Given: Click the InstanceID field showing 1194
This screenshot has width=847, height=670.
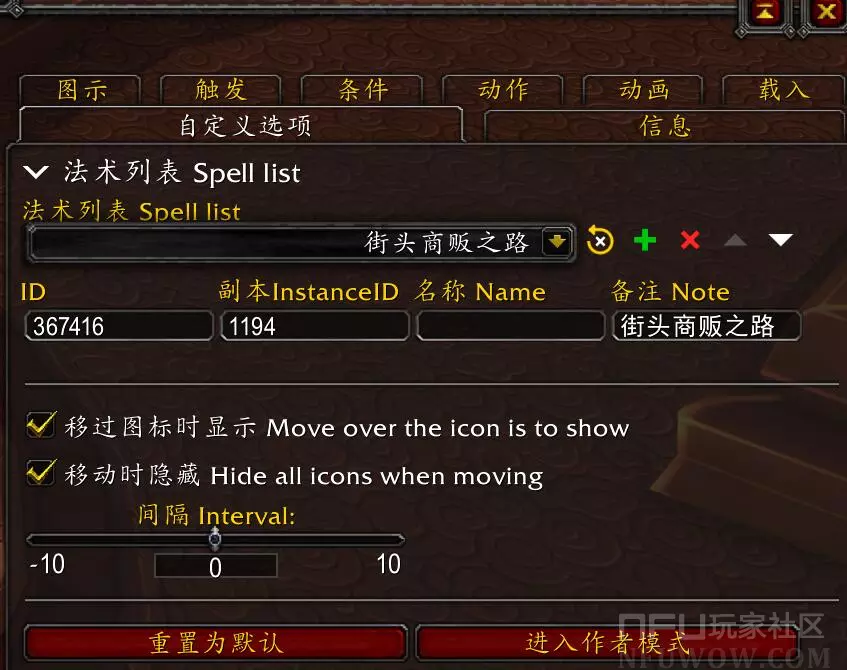Looking at the screenshot, I should pyautogui.click(x=315, y=326).
